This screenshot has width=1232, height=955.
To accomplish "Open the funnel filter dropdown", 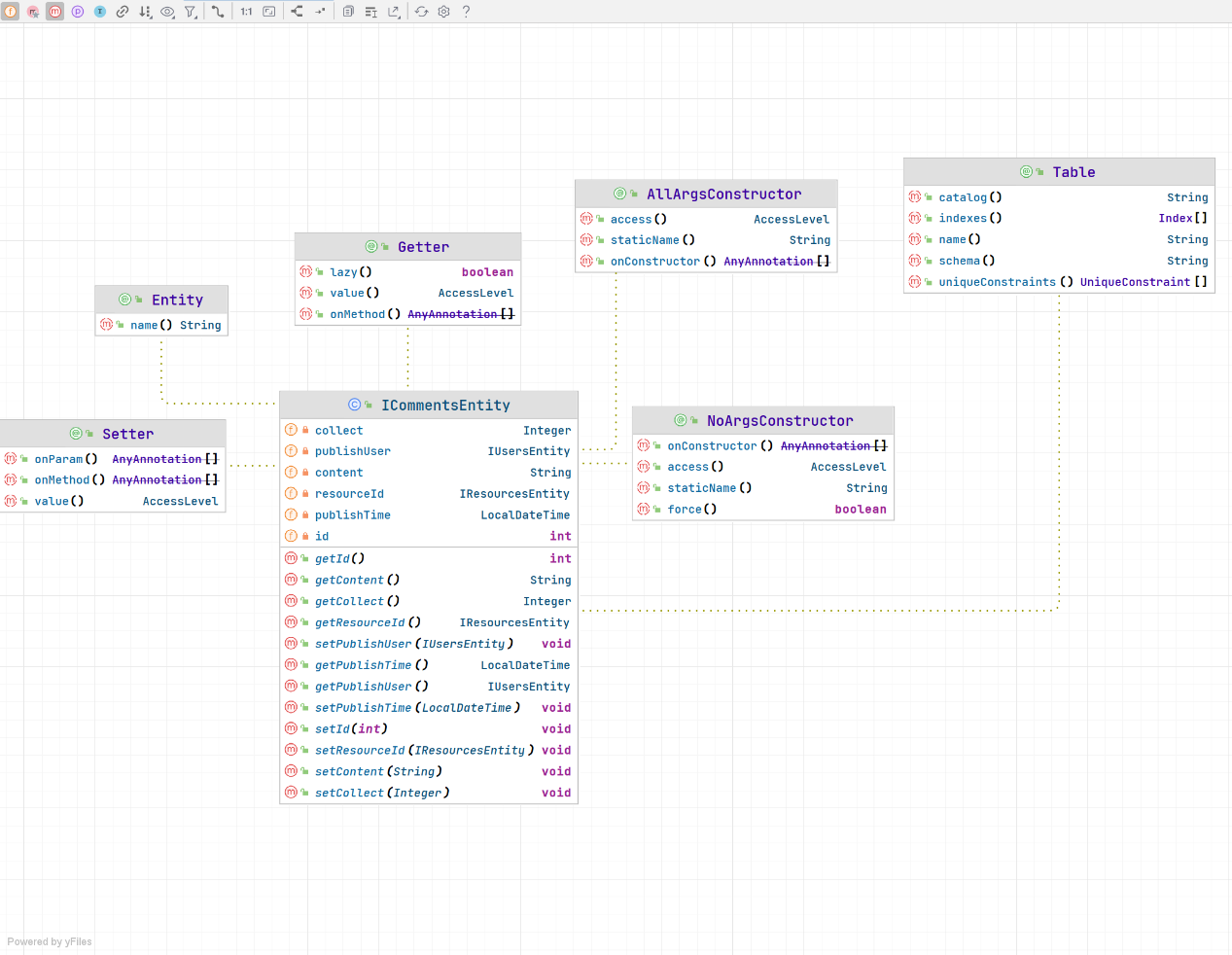I will 191,12.
